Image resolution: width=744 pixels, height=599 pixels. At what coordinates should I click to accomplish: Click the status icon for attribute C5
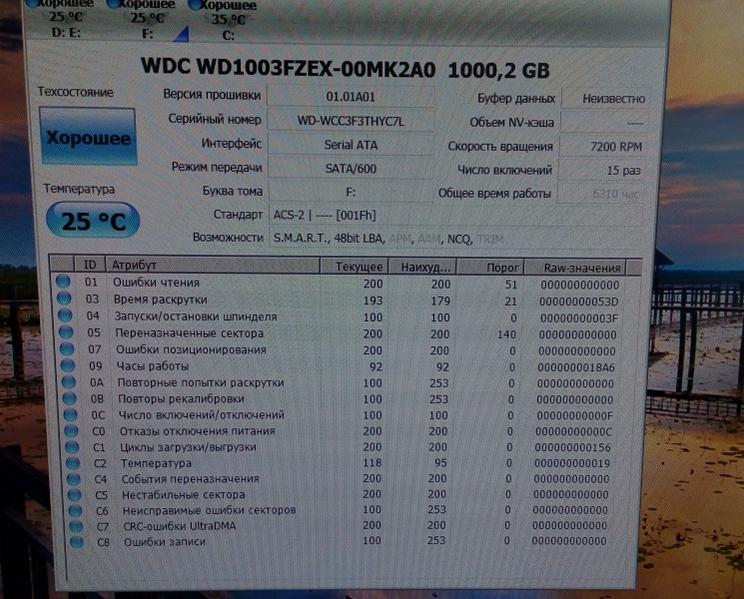[x=74, y=495]
